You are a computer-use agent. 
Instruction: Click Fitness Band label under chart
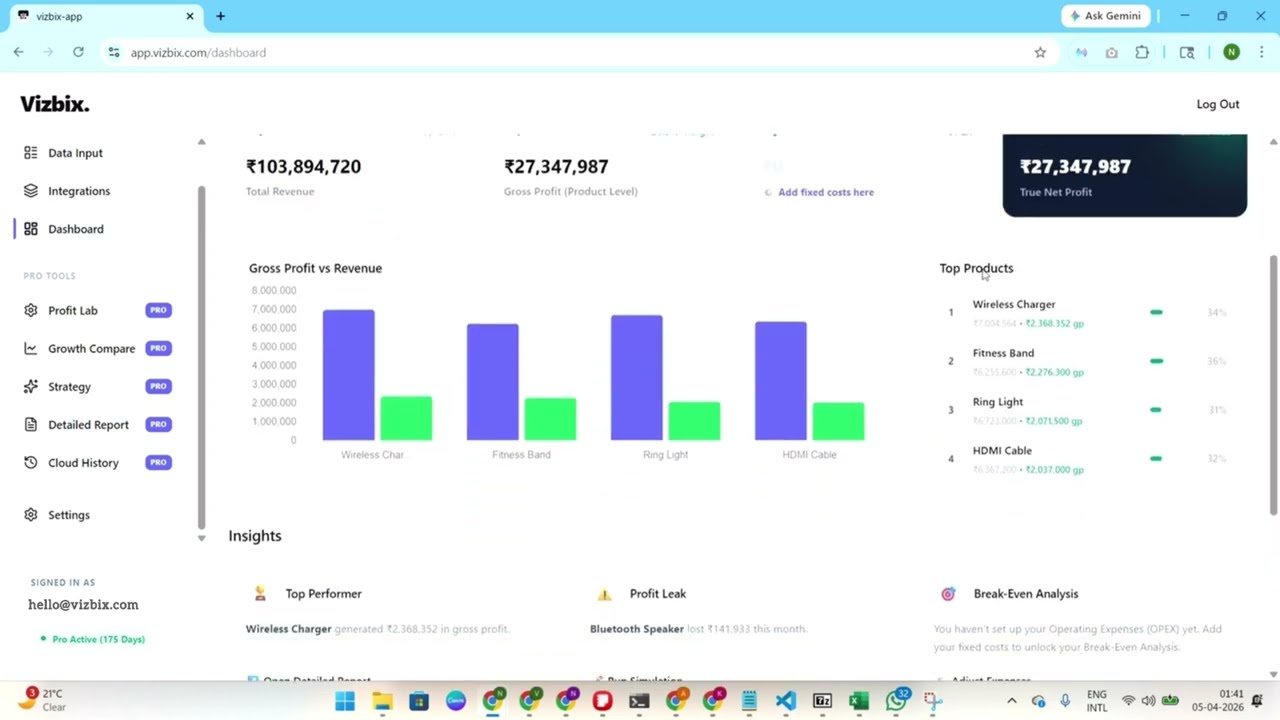521,454
